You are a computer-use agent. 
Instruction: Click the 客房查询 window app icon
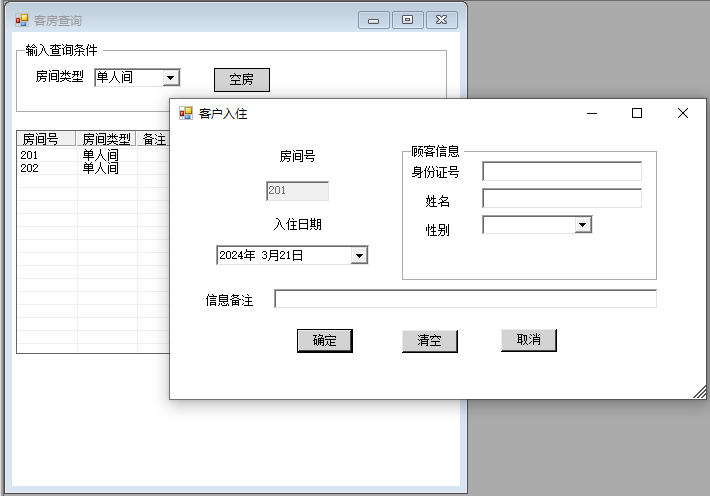22,20
